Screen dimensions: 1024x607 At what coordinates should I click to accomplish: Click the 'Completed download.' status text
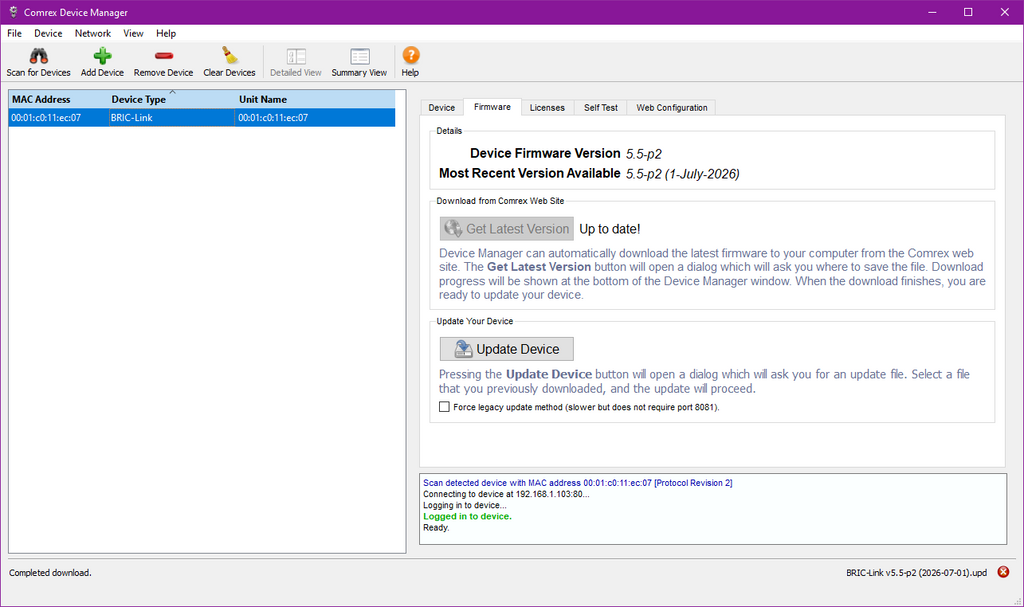click(50, 572)
